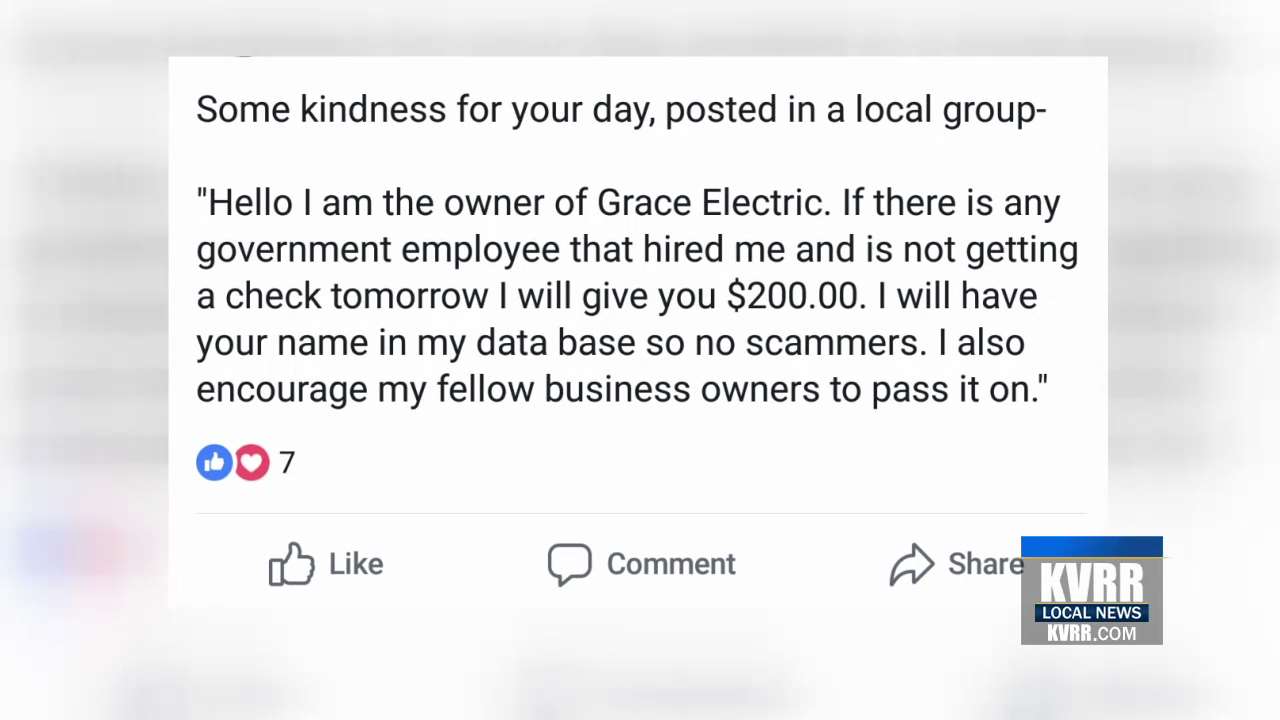Click the Share arrow icon
This screenshot has width=1280, height=720.
(912, 564)
